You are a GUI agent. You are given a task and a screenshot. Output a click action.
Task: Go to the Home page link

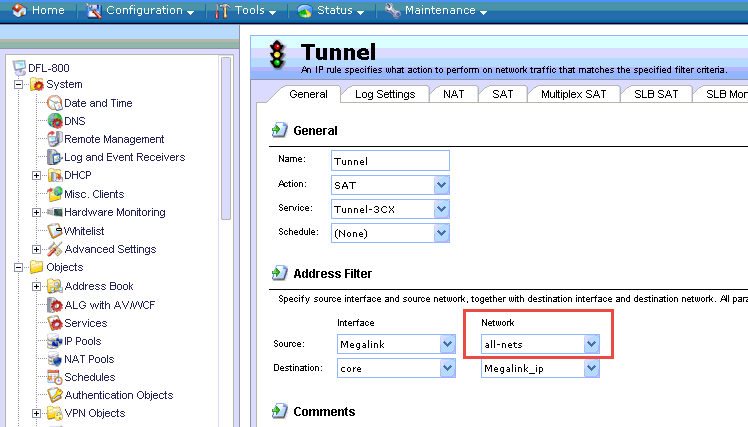[x=48, y=10]
